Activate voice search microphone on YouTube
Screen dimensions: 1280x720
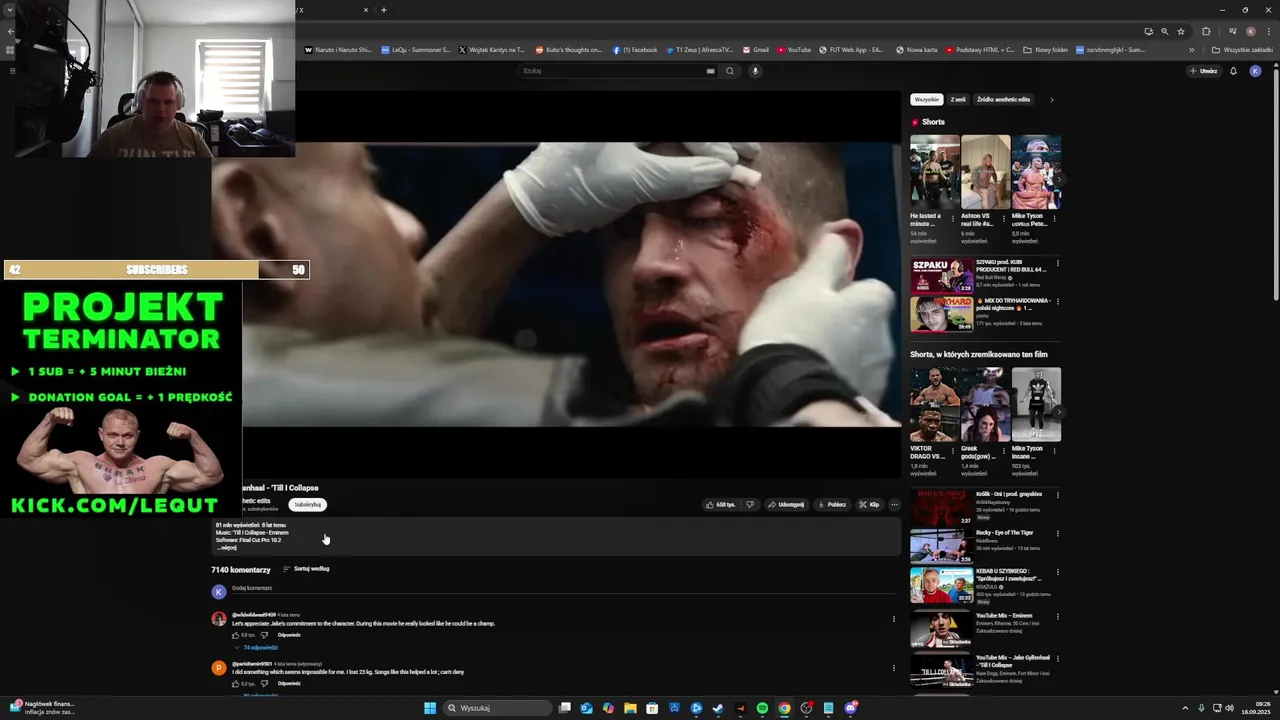pos(755,71)
